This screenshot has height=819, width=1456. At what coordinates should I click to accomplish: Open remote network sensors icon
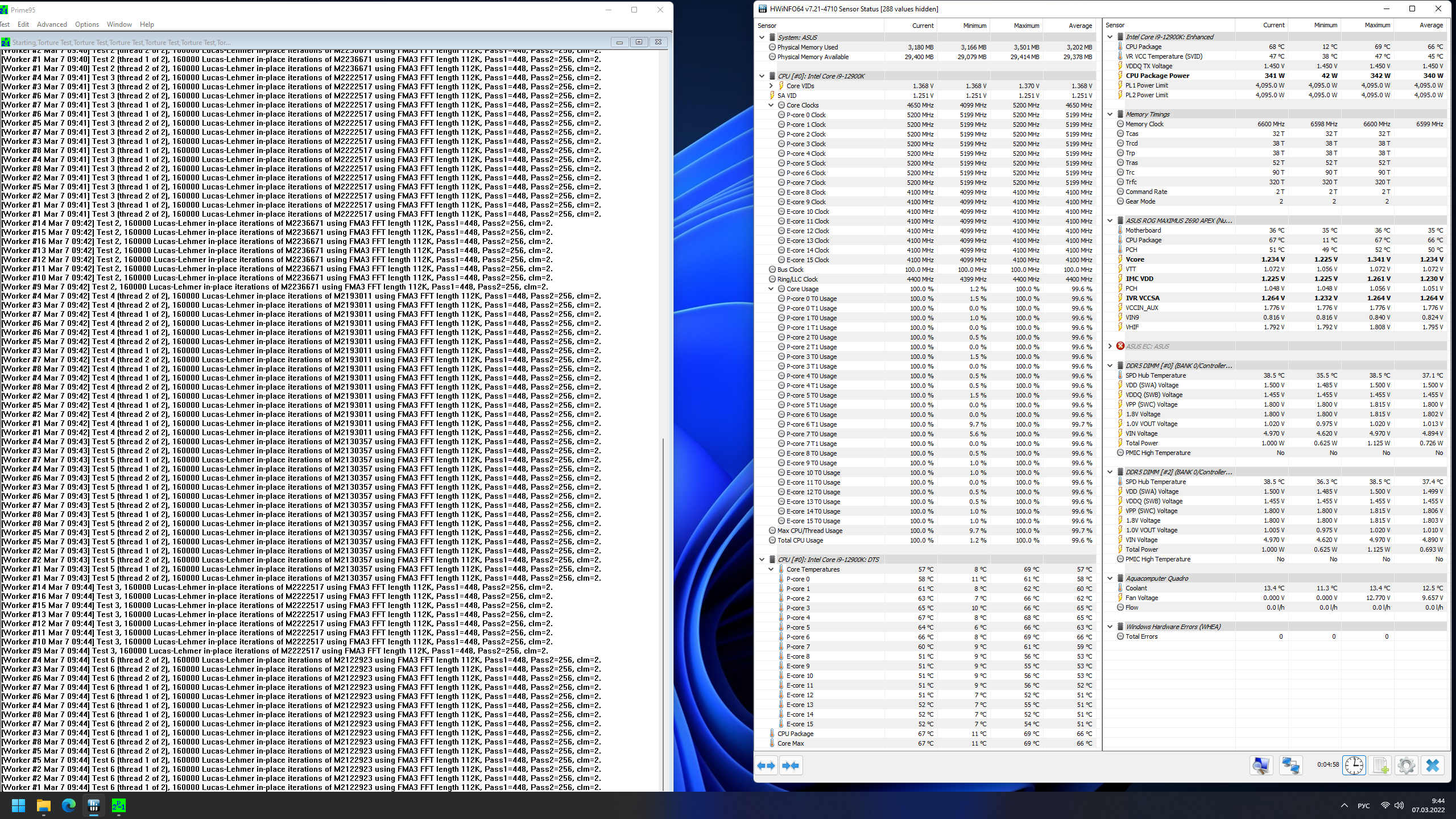pyautogui.click(x=1290, y=766)
